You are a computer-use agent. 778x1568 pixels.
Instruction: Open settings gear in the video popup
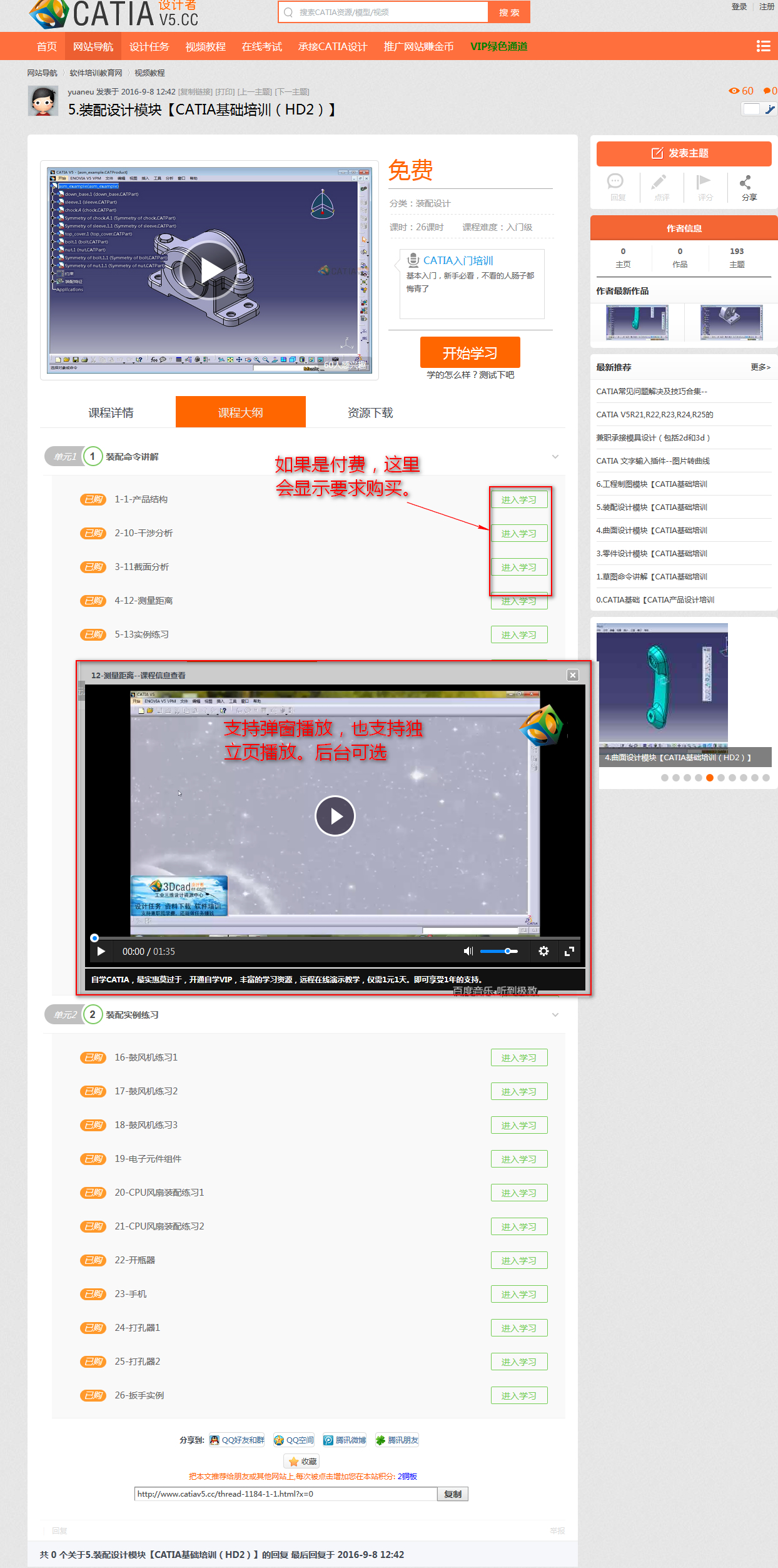[543, 951]
